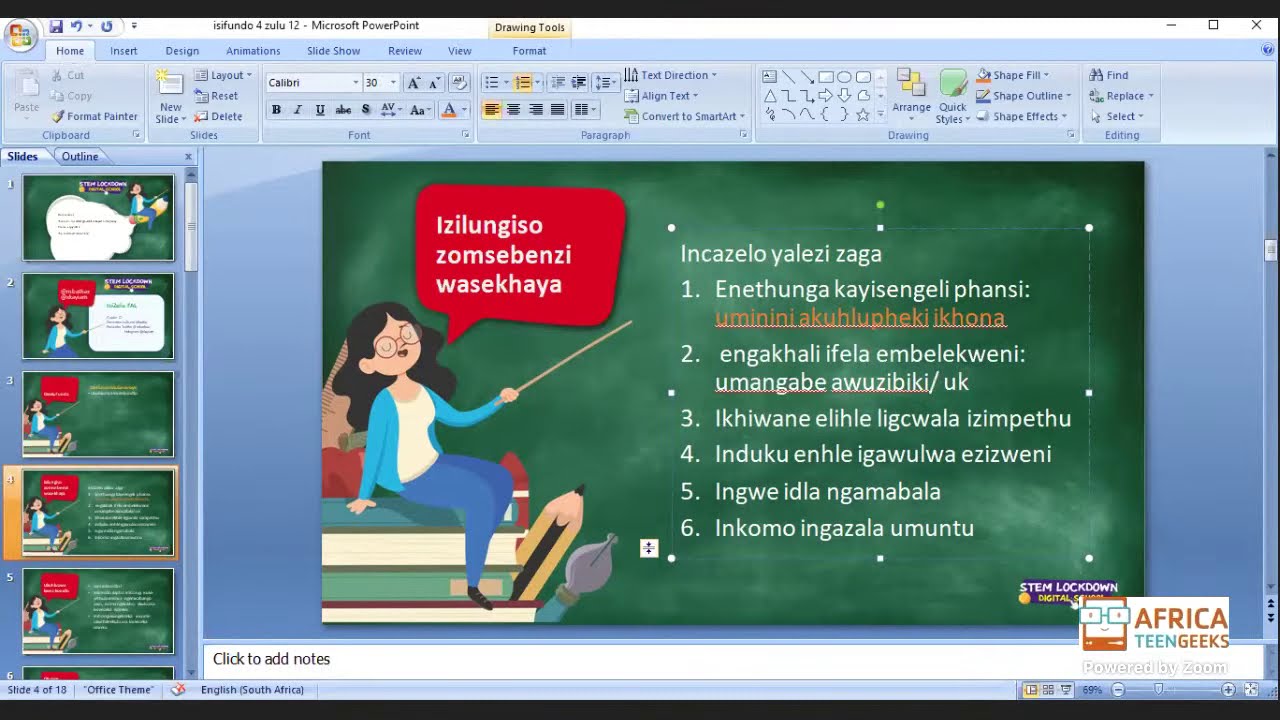Open the Select menu in Editing
Screen dimensions: 1280x720
[1117, 116]
